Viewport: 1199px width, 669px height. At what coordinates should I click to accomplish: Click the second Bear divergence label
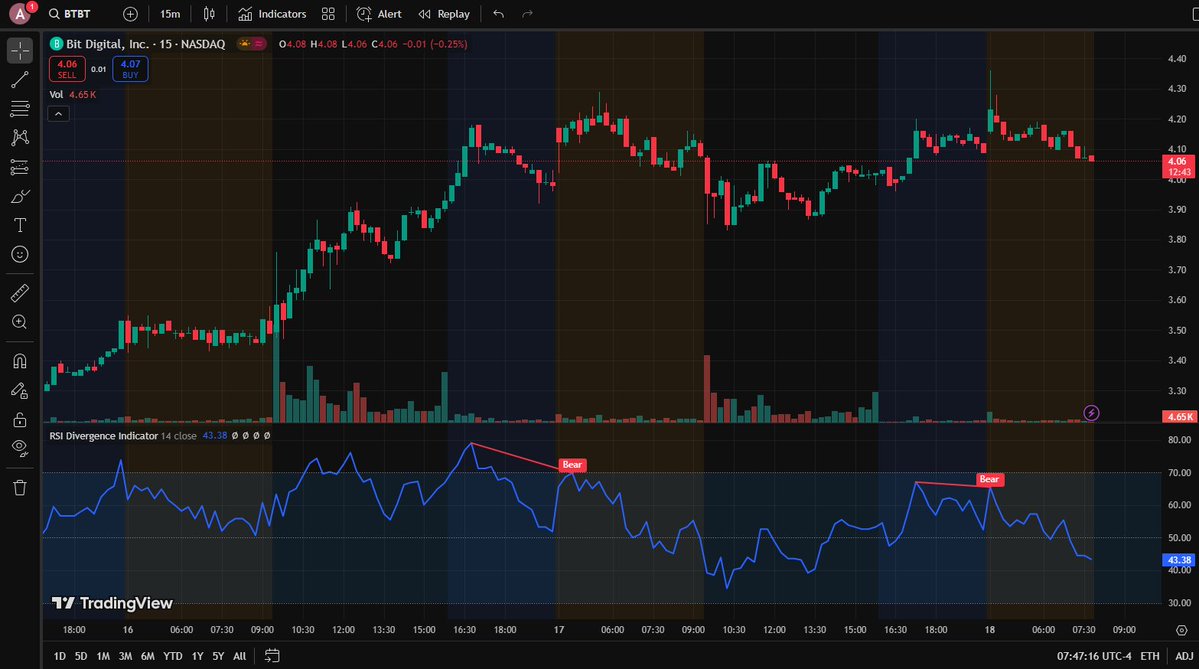(x=989, y=479)
